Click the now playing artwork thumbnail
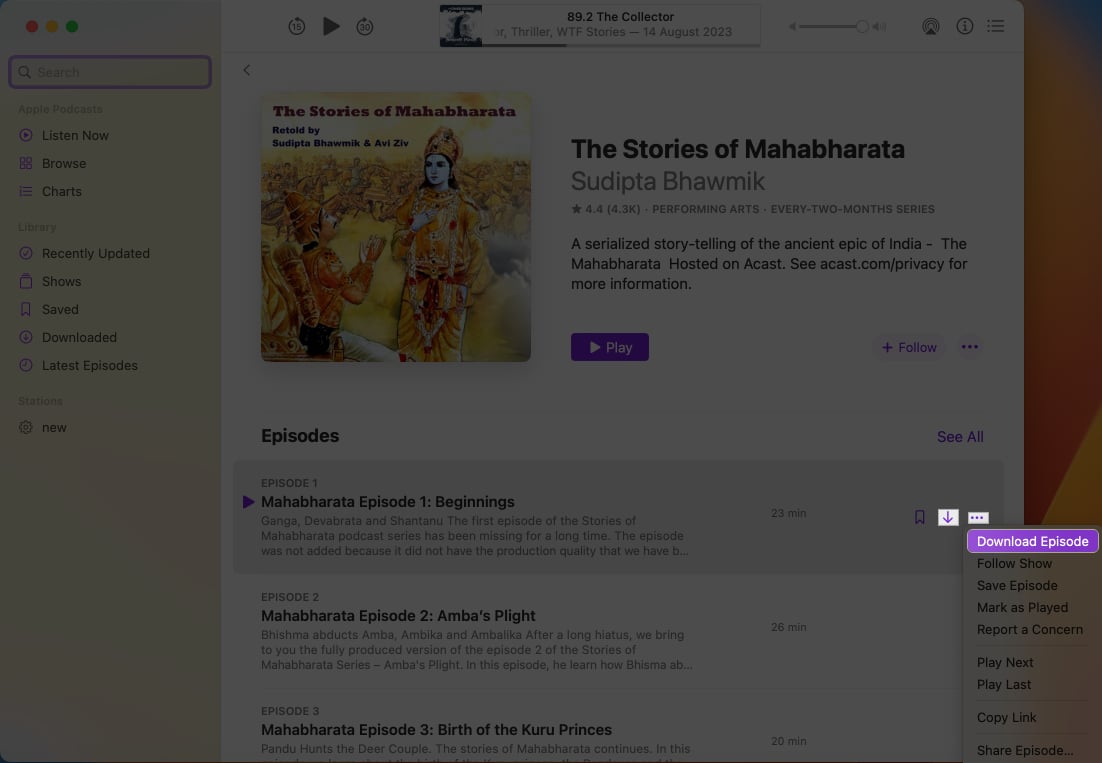Image resolution: width=1102 pixels, height=763 pixels. tap(461, 26)
